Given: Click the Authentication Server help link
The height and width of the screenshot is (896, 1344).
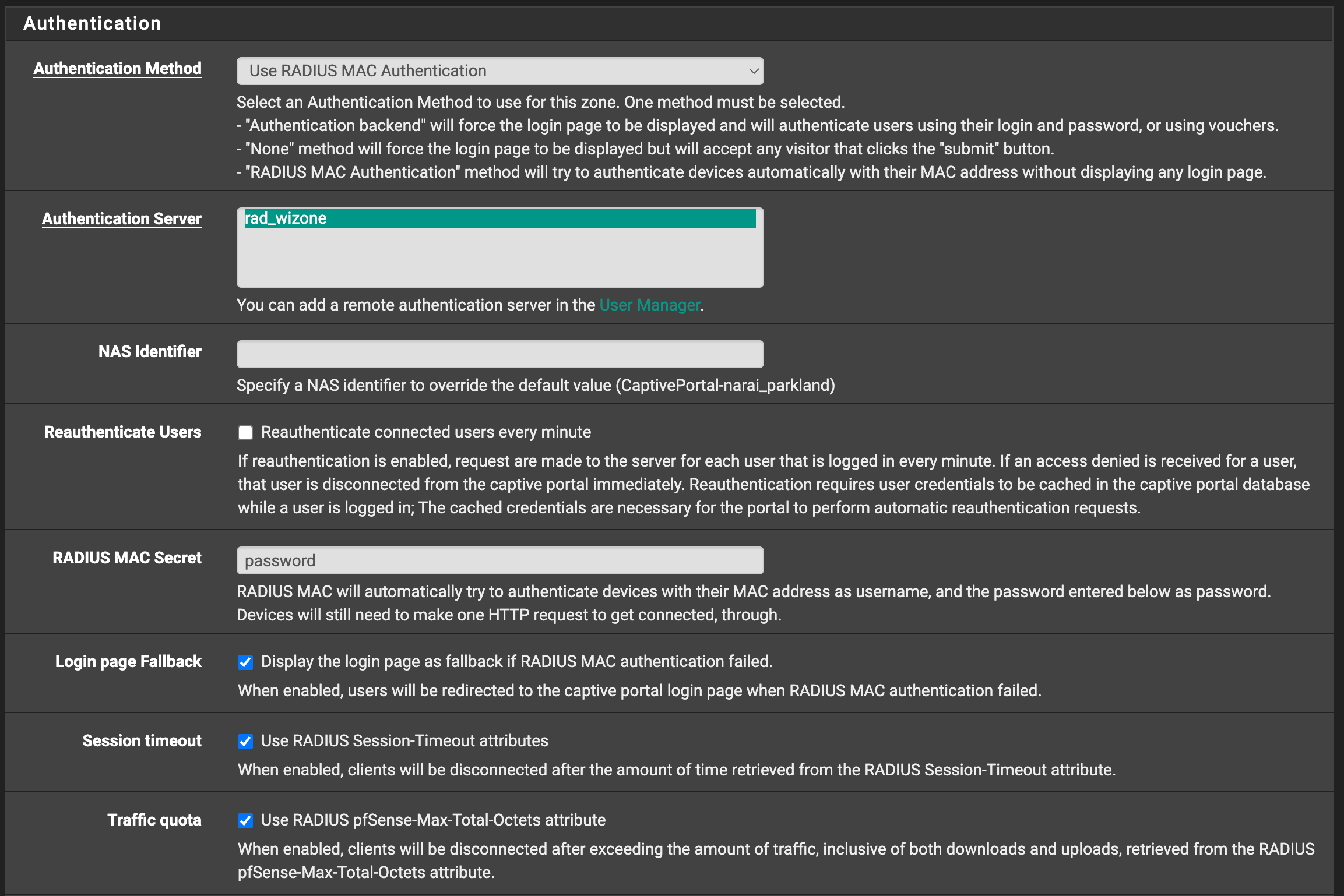Looking at the screenshot, I should coord(121,218).
